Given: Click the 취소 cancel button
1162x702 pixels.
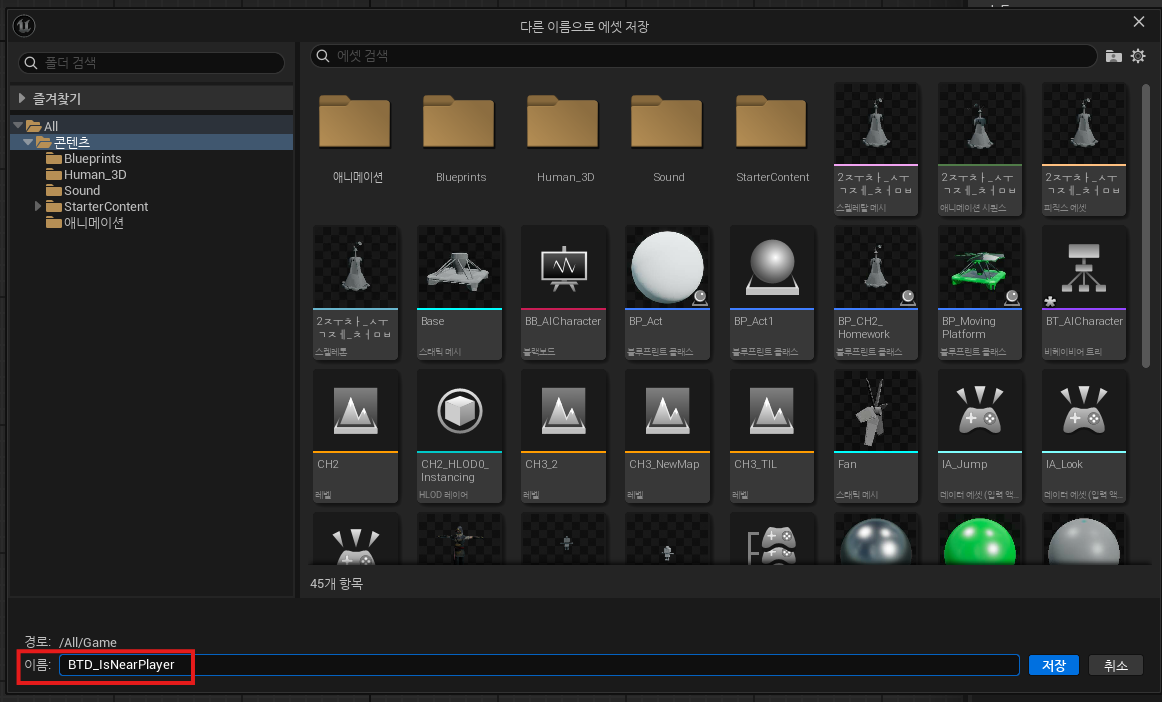Looking at the screenshot, I should [x=1115, y=665].
